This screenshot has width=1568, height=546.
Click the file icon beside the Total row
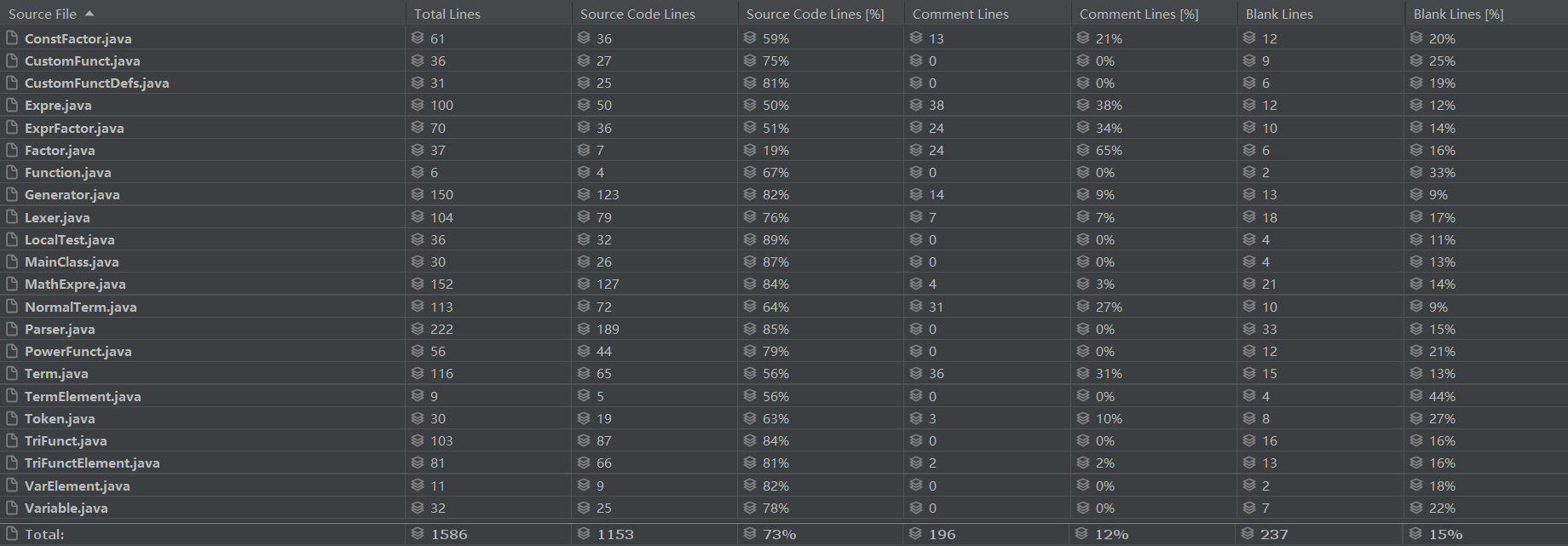tap(12, 534)
